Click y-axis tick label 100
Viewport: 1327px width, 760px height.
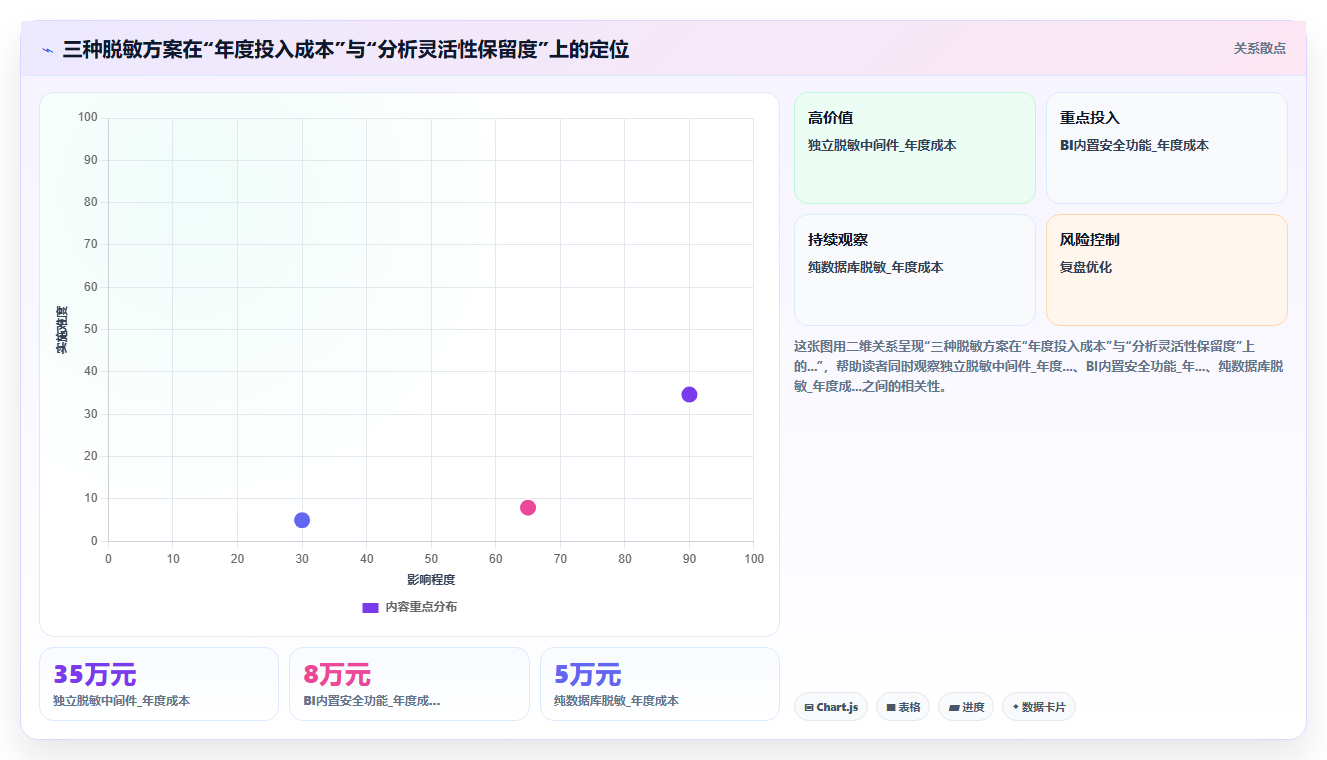tap(88, 117)
